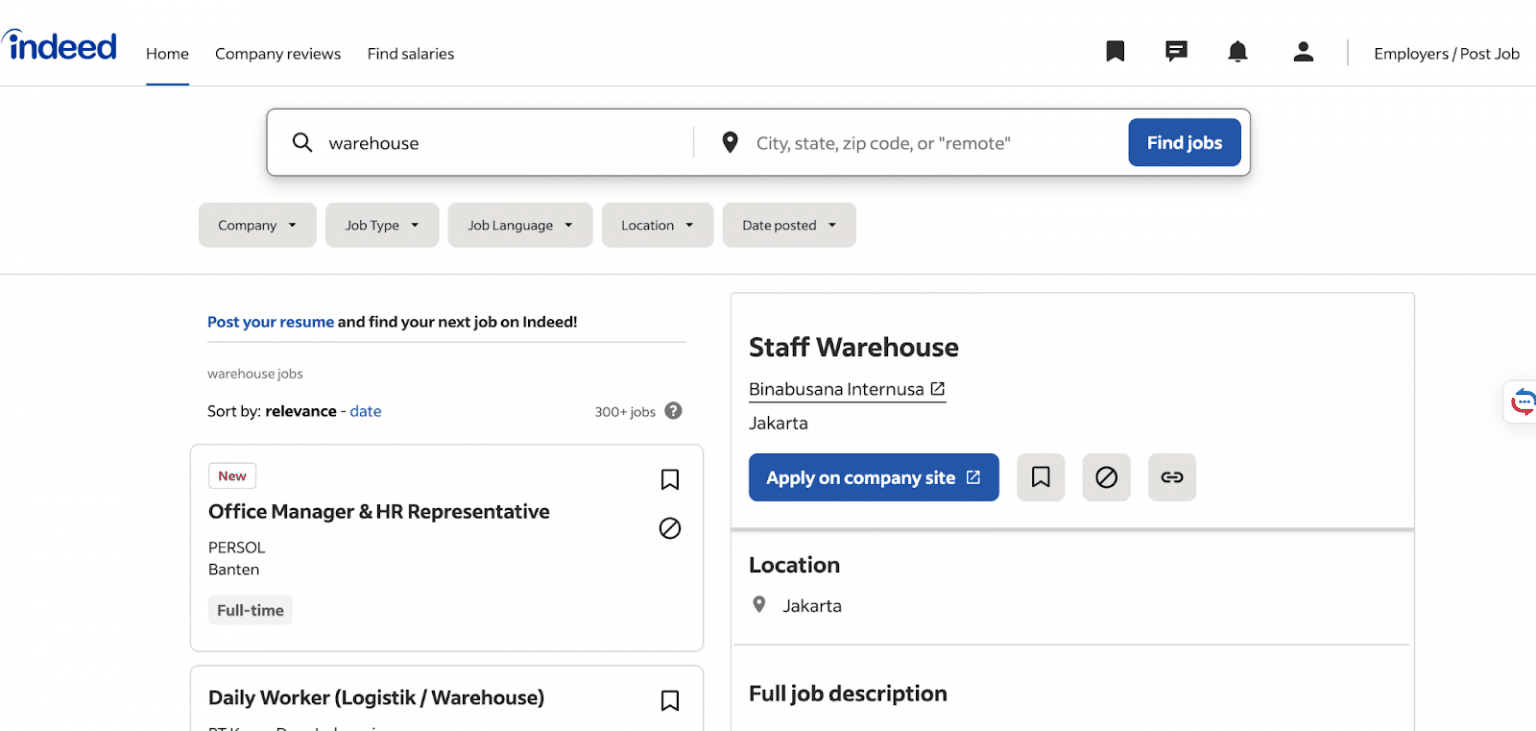Mark Office Manager job as not interested

point(669,528)
